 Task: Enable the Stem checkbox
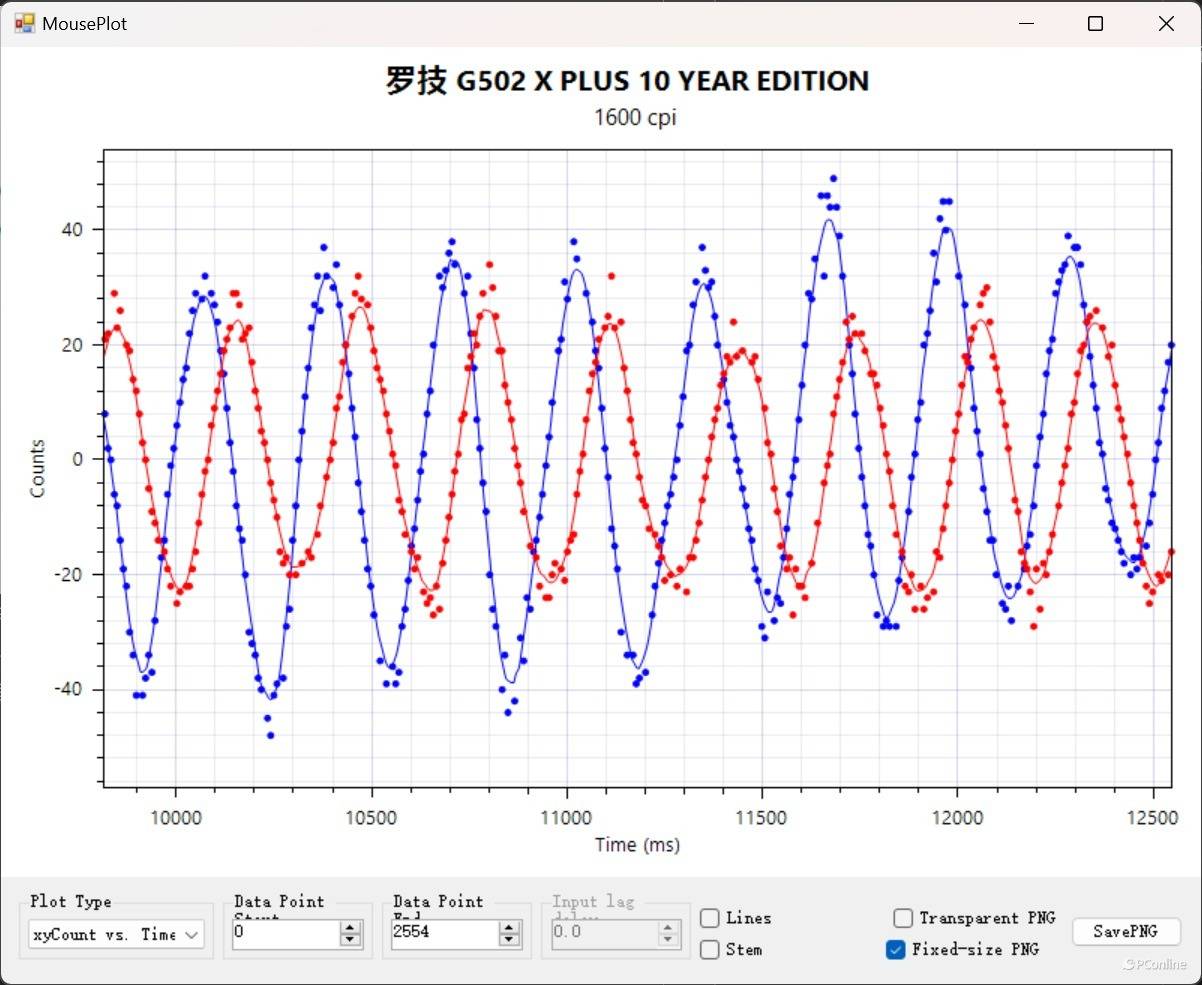coord(710,949)
